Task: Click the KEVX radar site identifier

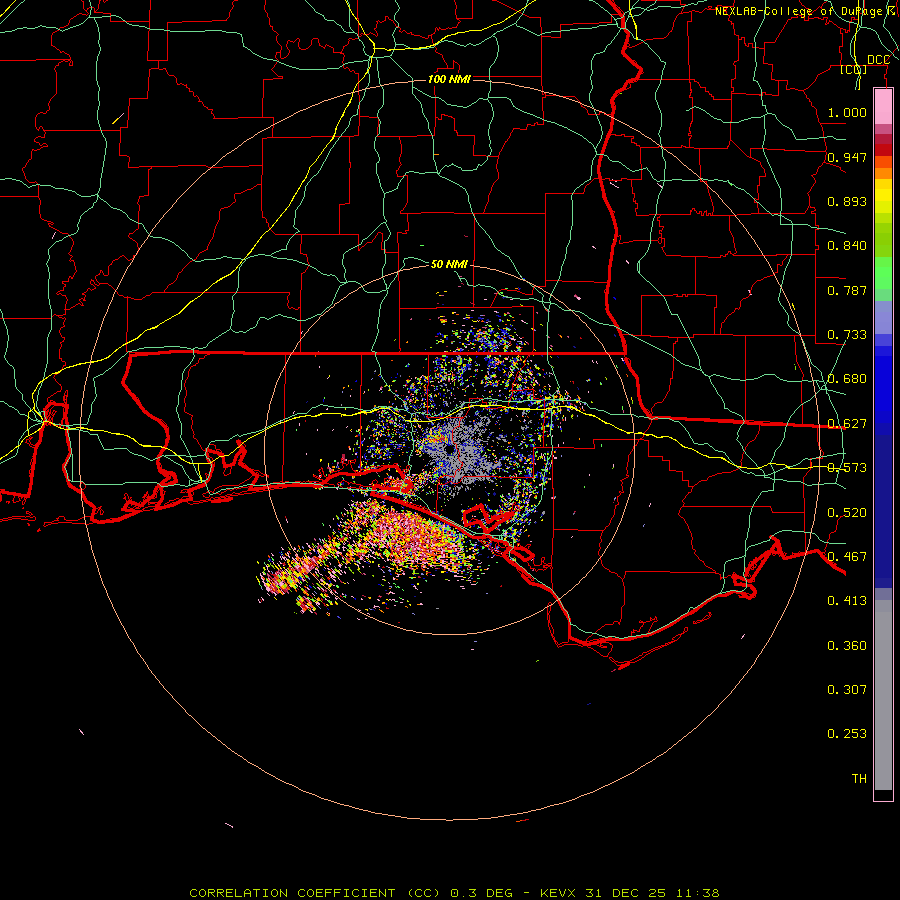Action: tap(560, 893)
